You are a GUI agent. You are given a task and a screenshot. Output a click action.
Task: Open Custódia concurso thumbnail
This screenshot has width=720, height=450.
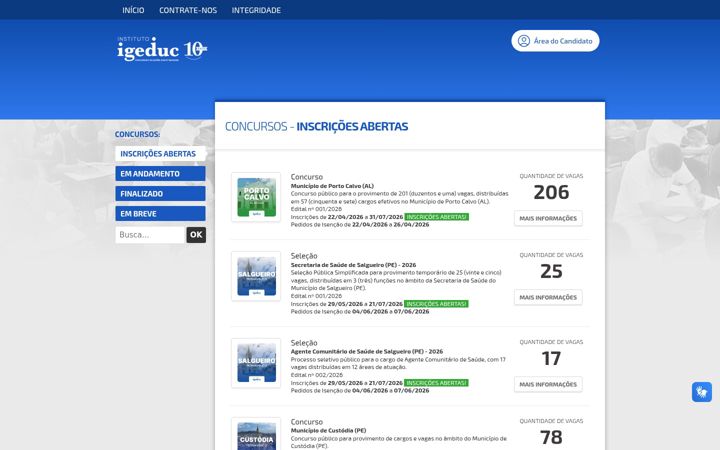pyautogui.click(x=256, y=434)
